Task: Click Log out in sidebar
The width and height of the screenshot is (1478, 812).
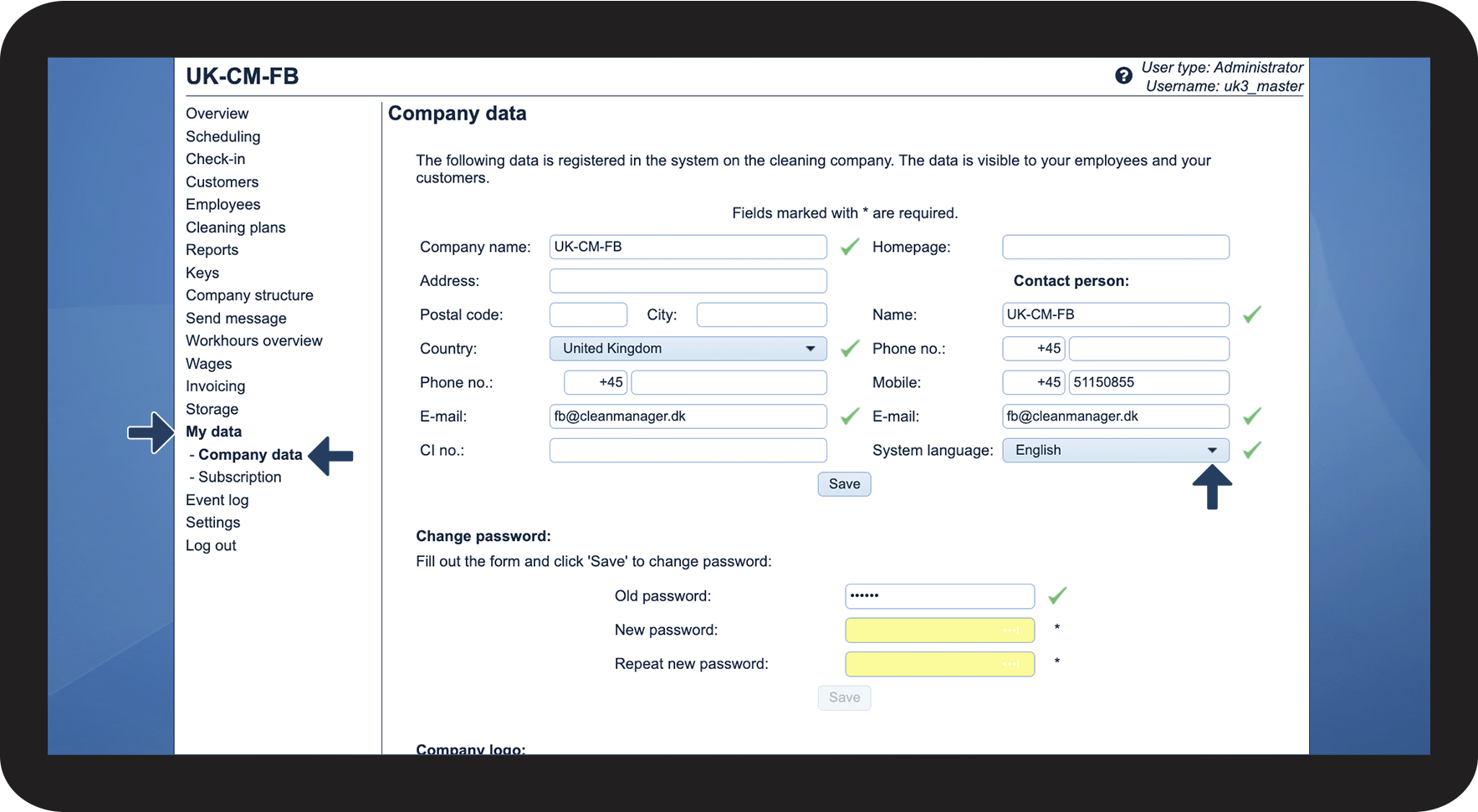Action: coord(211,545)
